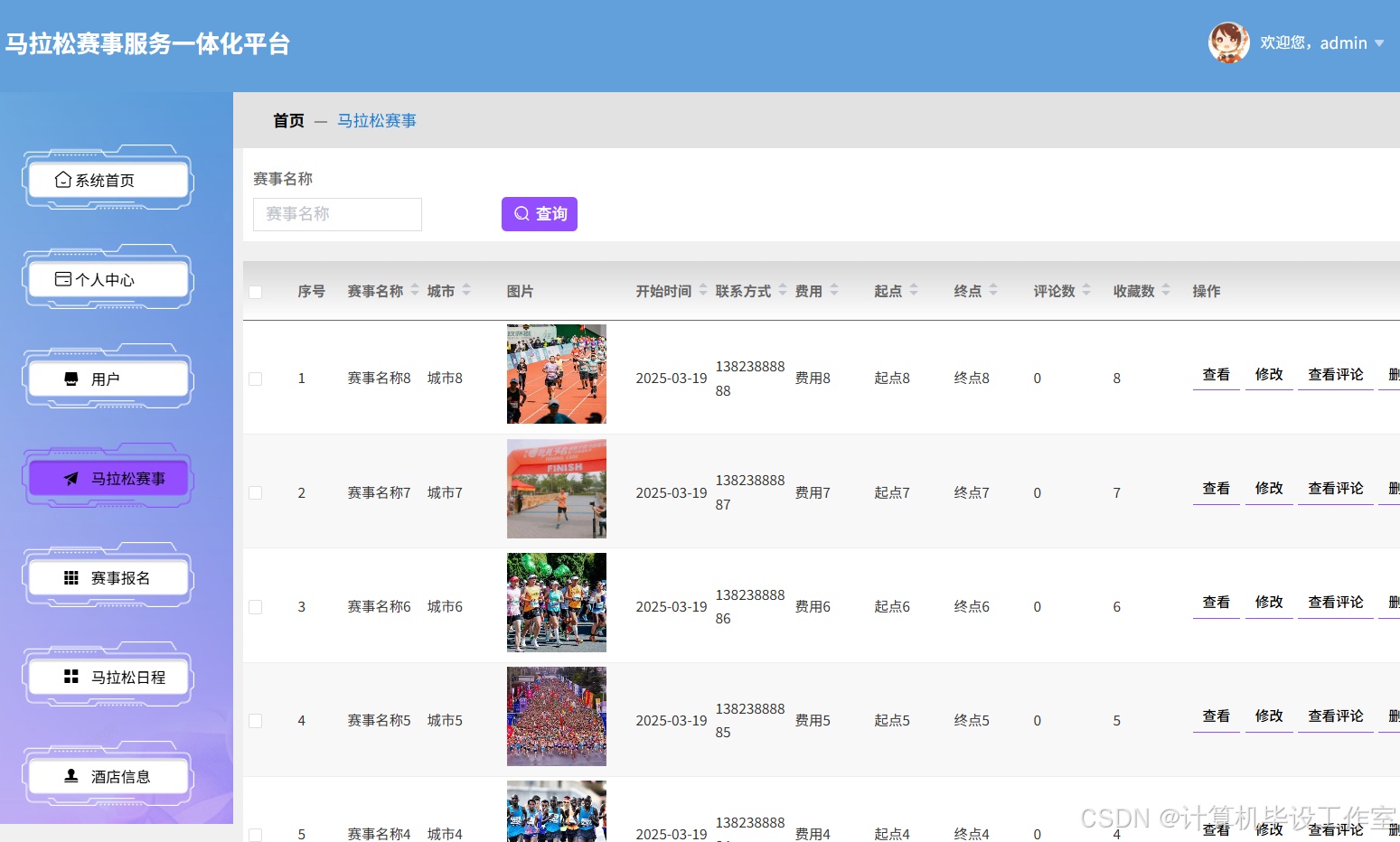This screenshot has height=842, width=1400.
Task: Open the 赛事报名 menu item
Action: (108, 577)
